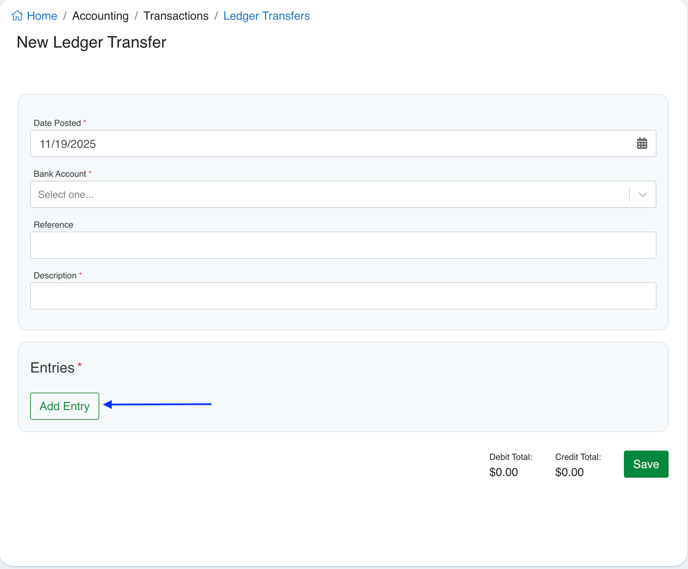Select the Transactions breadcrumb item

point(176,16)
